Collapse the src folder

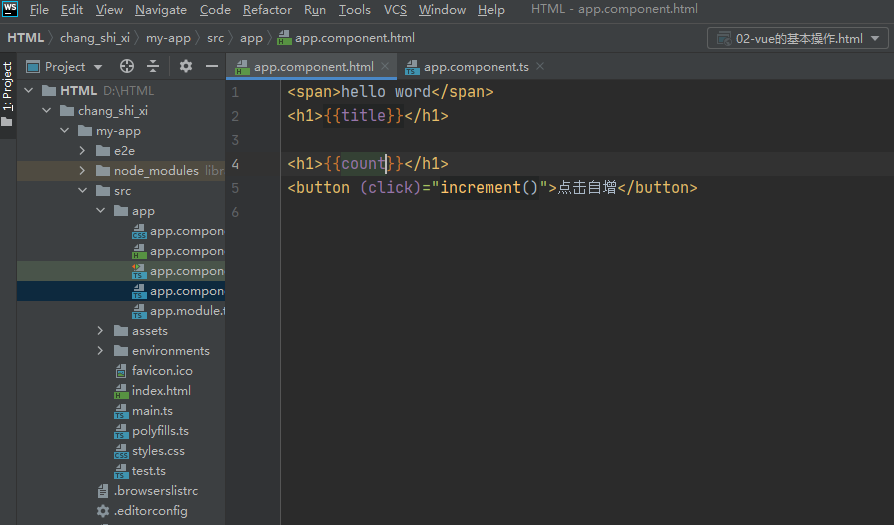83,190
